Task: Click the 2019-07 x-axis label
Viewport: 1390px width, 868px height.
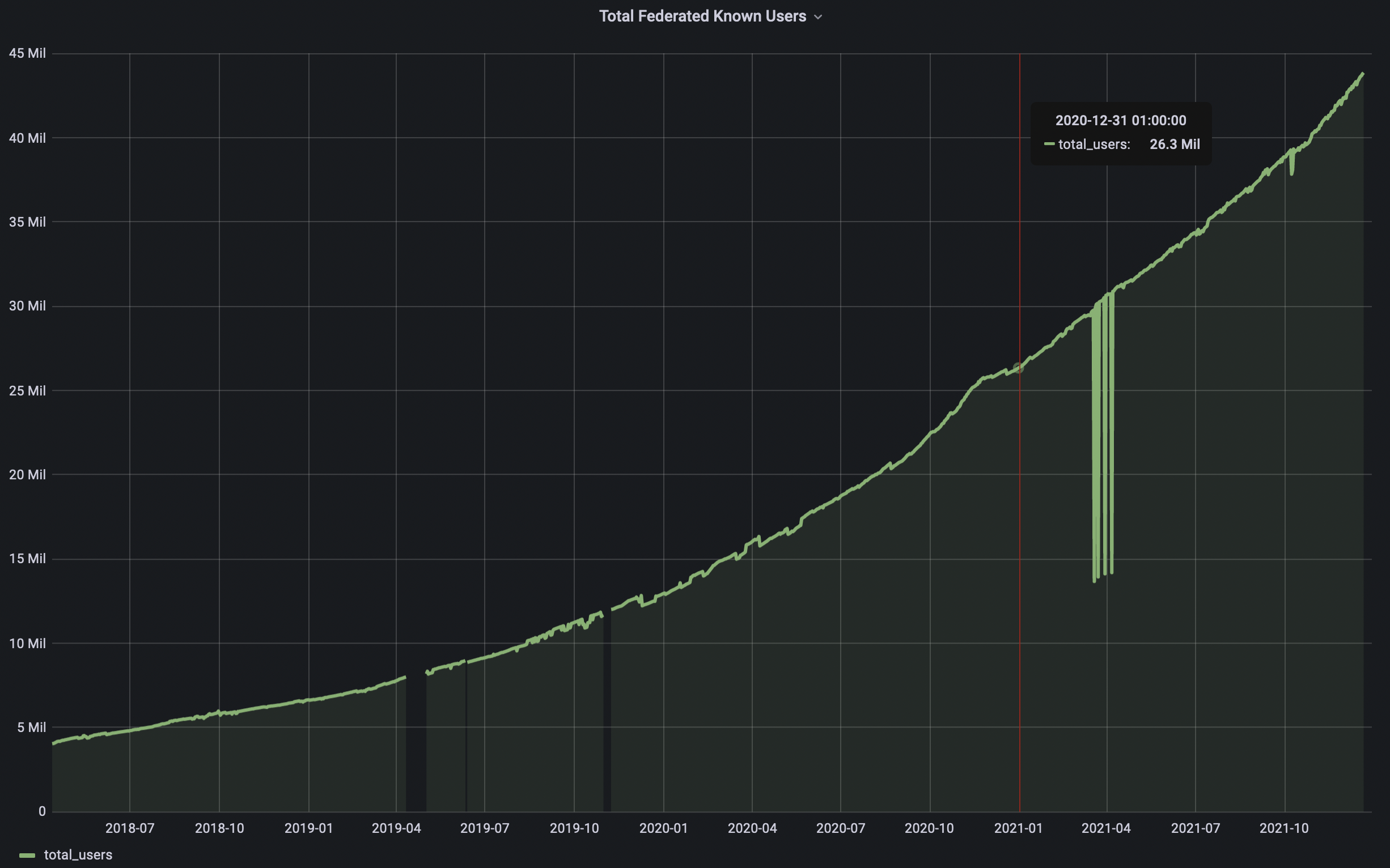Action: [485, 828]
